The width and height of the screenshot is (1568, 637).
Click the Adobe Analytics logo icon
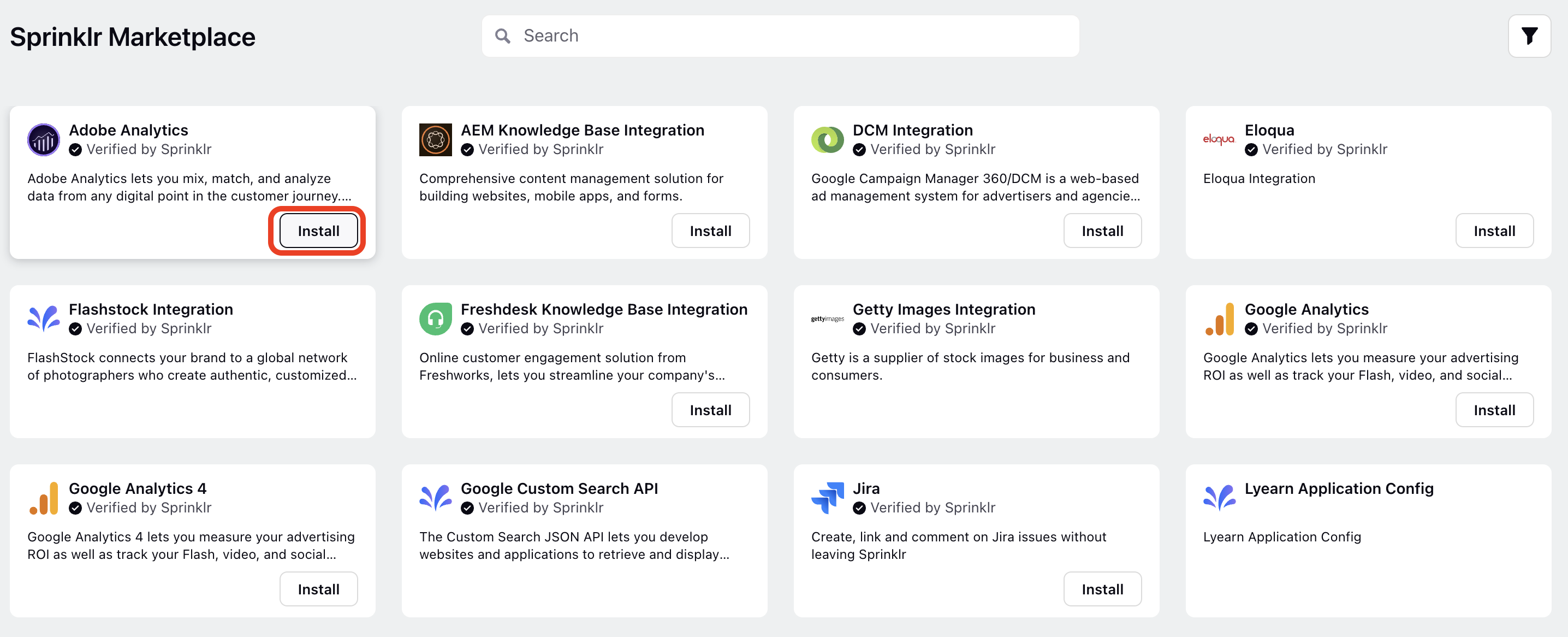tap(44, 140)
